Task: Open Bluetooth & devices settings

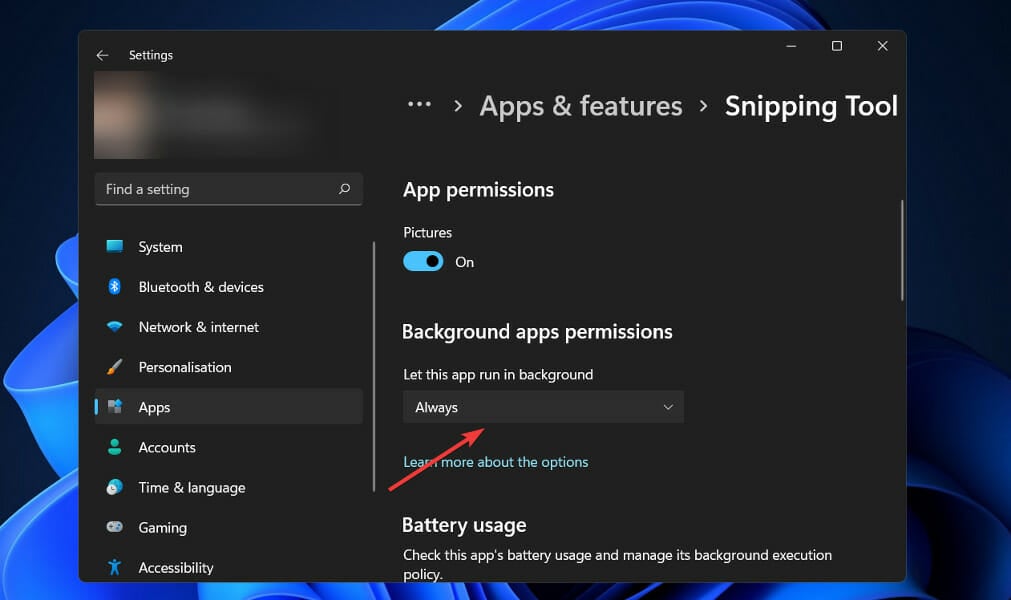Action: (228, 287)
